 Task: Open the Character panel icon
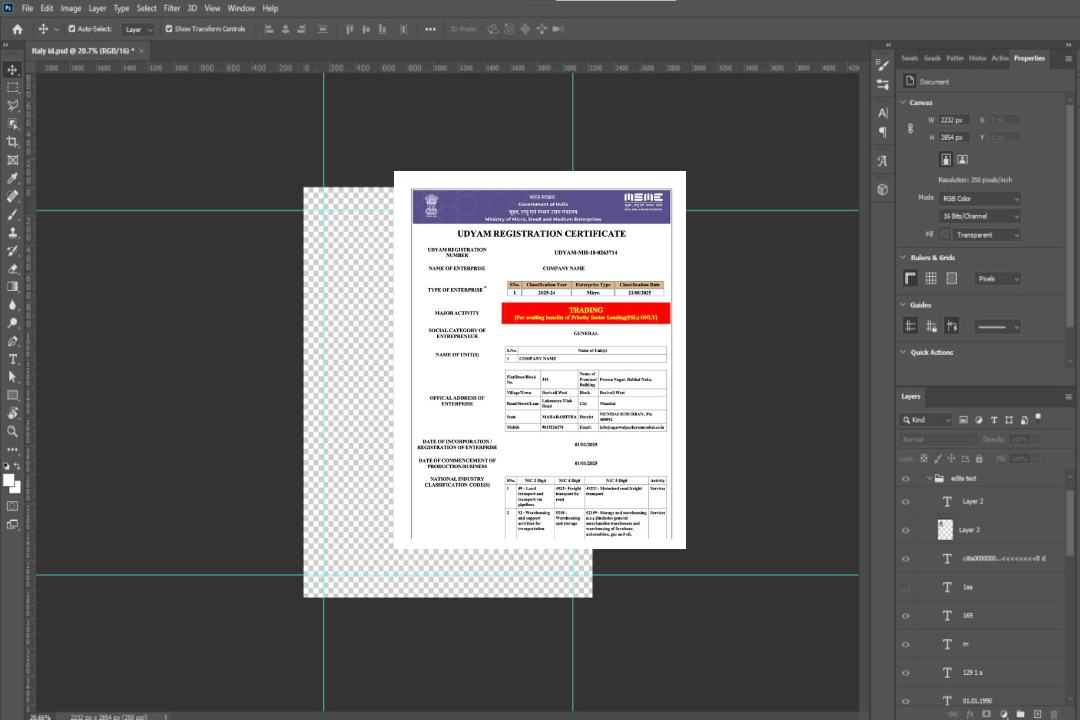(882, 112)
